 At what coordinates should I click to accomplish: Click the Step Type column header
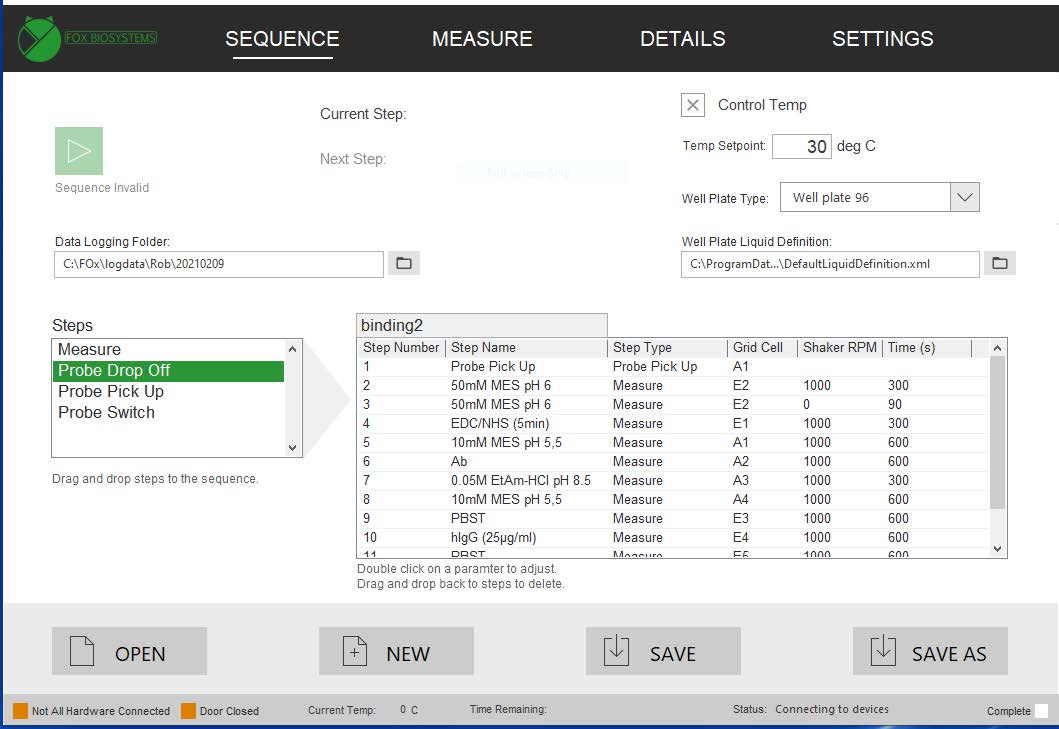pos(667,348)
